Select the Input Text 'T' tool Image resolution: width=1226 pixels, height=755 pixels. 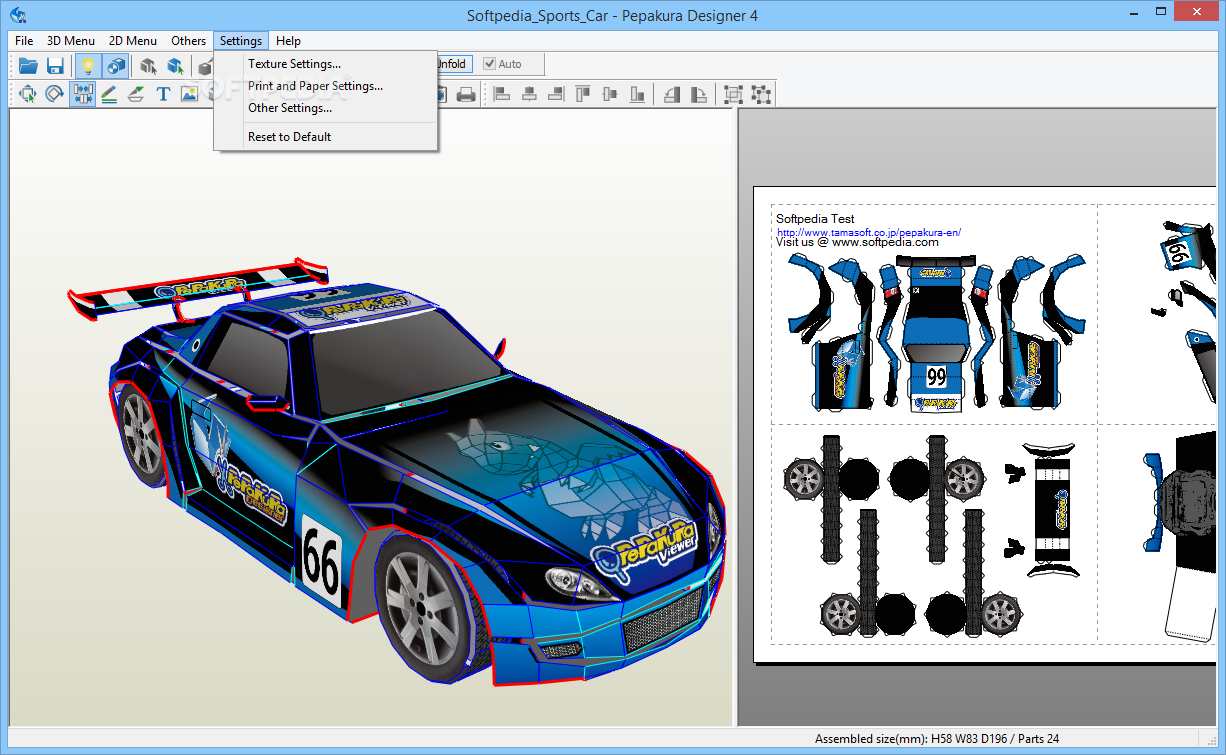point(163,94)
